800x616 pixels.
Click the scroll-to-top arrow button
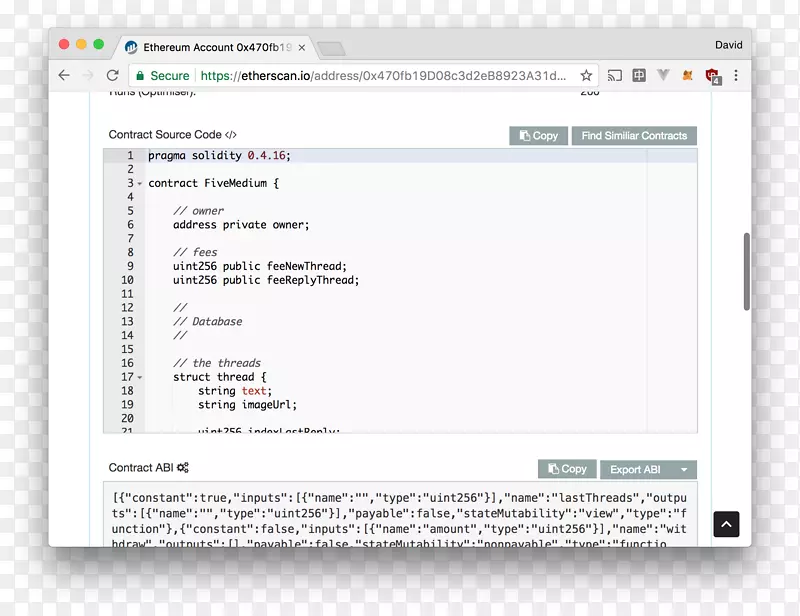pyautogui.click(x=727, y=524)
